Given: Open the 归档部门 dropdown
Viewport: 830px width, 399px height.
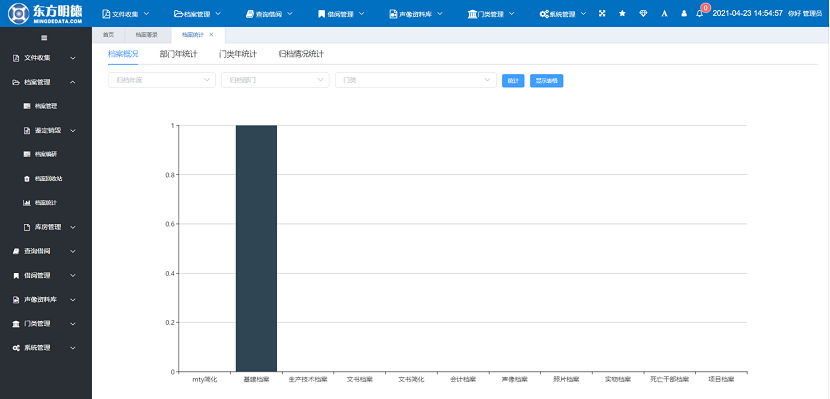Looking at the screenshot, I should coord(275,80).
